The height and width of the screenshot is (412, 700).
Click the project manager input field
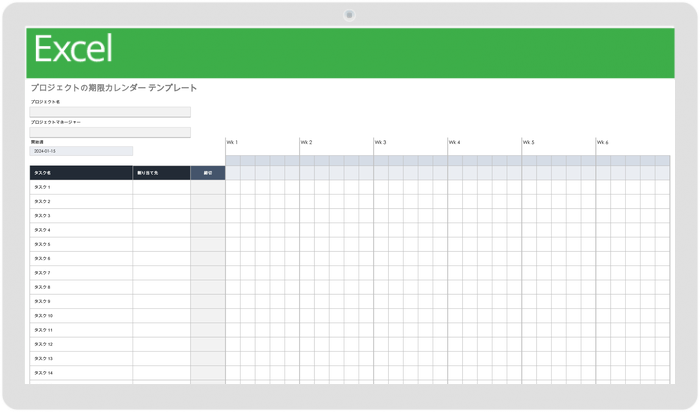point(110,132)
